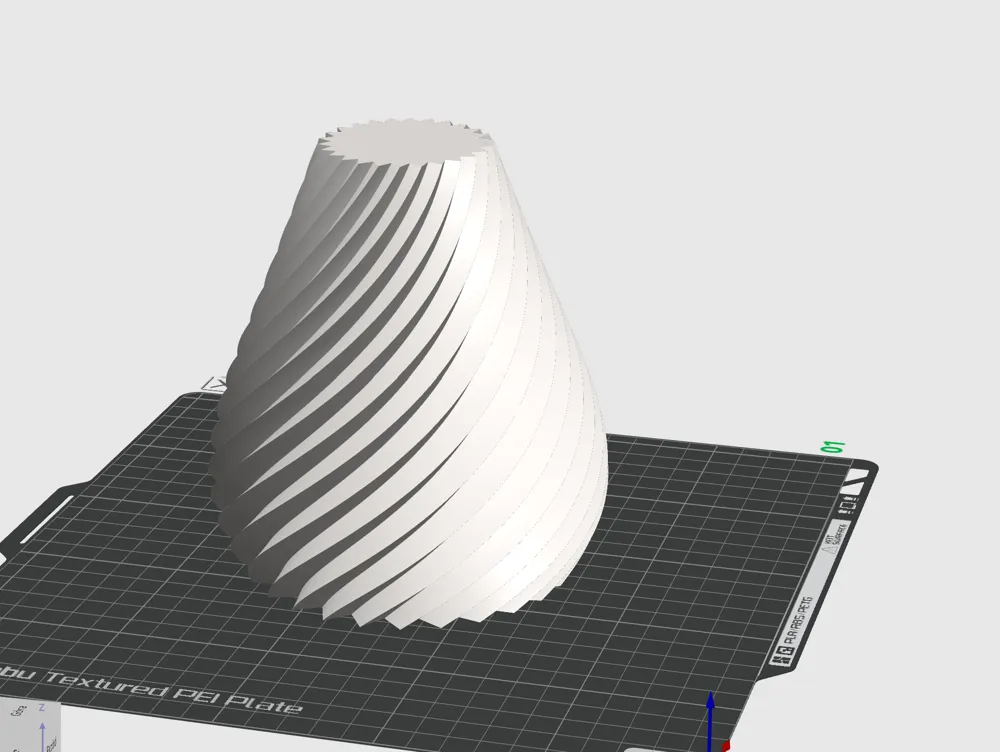Click the red axis marker at plate origin
Image resolution: width=1000 pixels, height=752 pixels.
click(726, 746)
